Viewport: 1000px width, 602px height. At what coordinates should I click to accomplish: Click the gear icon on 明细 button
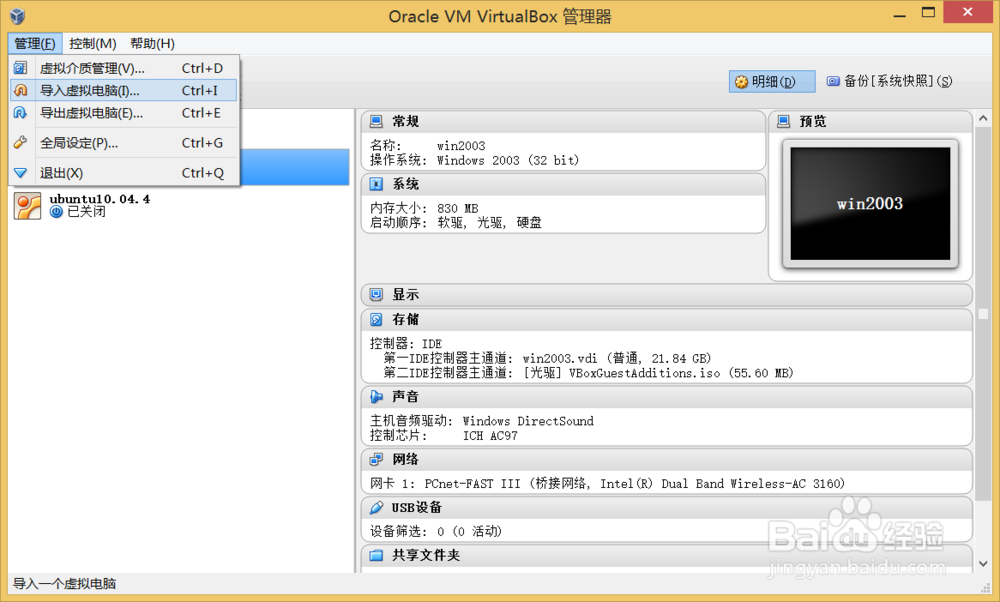click(x=741, y=82)
